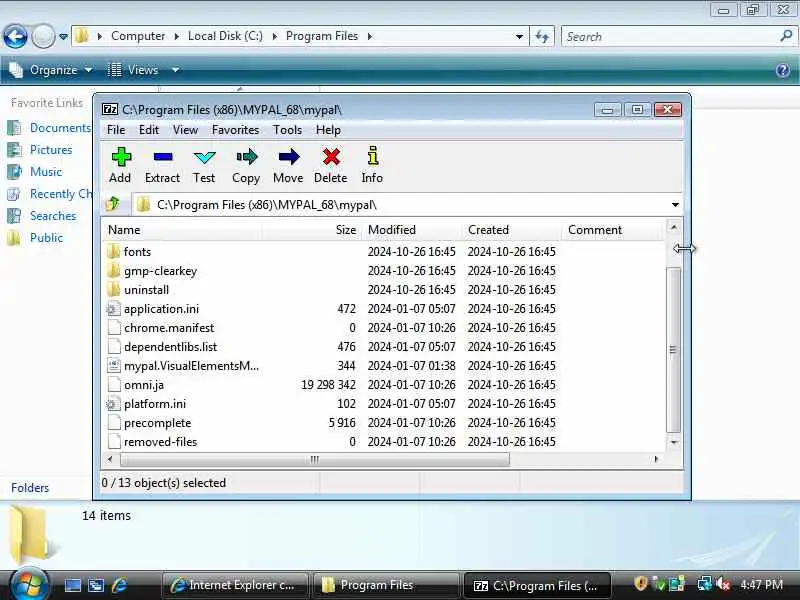This screenshot has width=800, height=600.
Task: Open Explorer help question mark icon
Action: (783, 70)
